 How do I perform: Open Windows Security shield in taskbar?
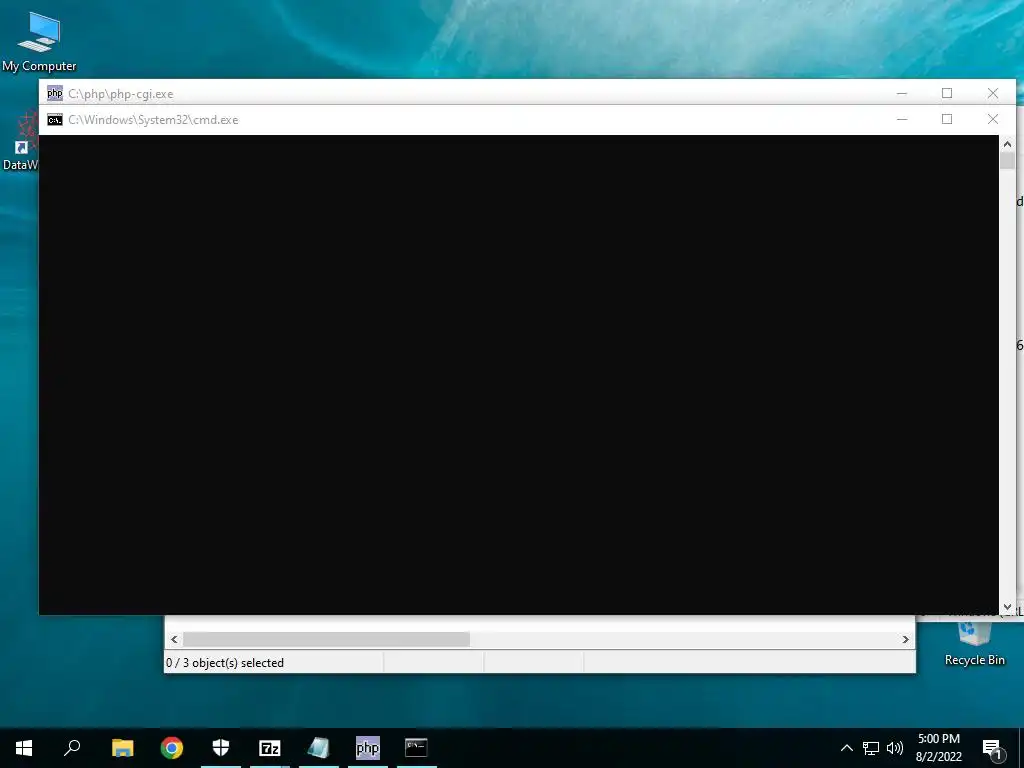(221, 748)
